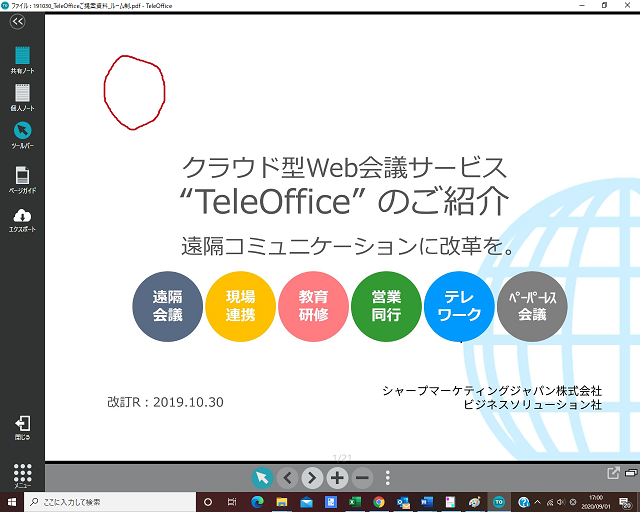This screenshot has width=640, height=512.
Task: Expand hidden system tray icons
Action: tap(538, 502)
